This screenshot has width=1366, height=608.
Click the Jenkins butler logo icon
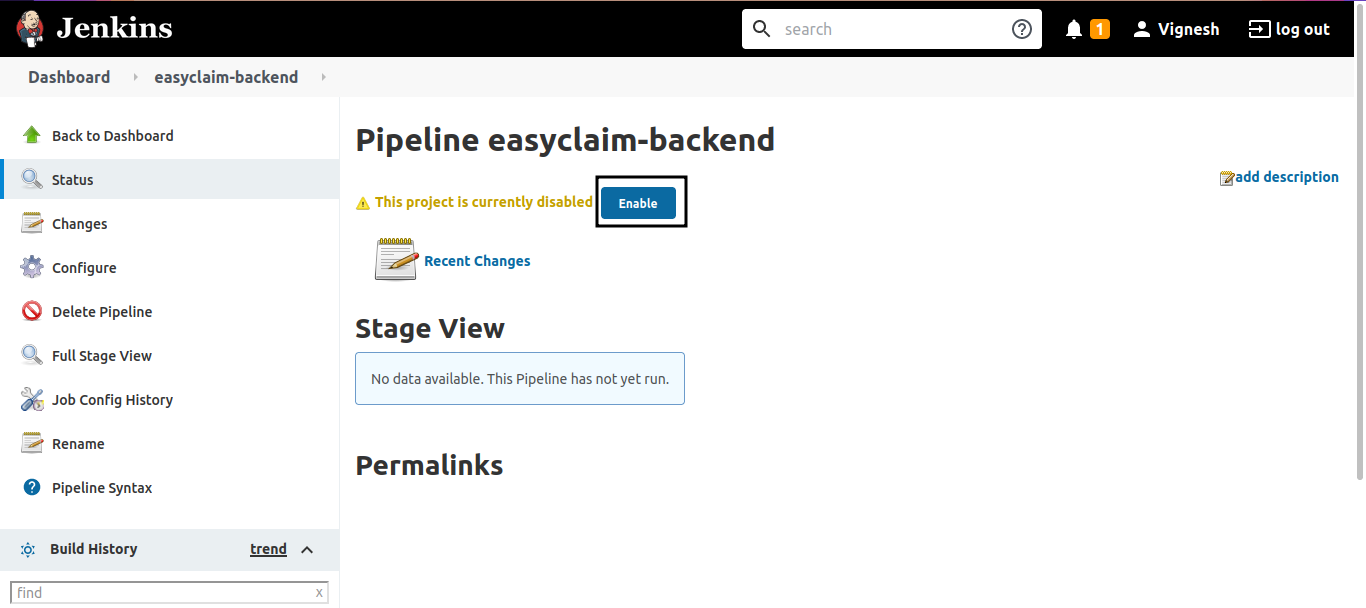point(30,28)
